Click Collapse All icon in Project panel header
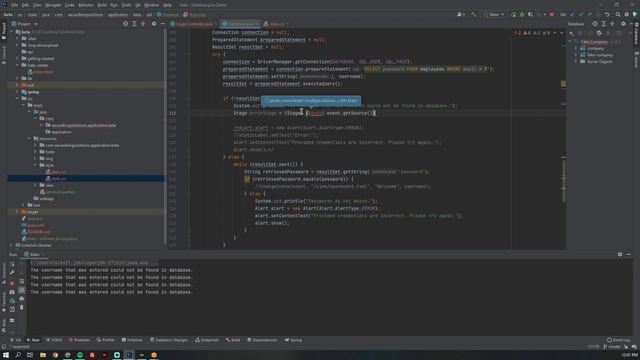This screenshot has width=640, height=360. tap(143, 24)
